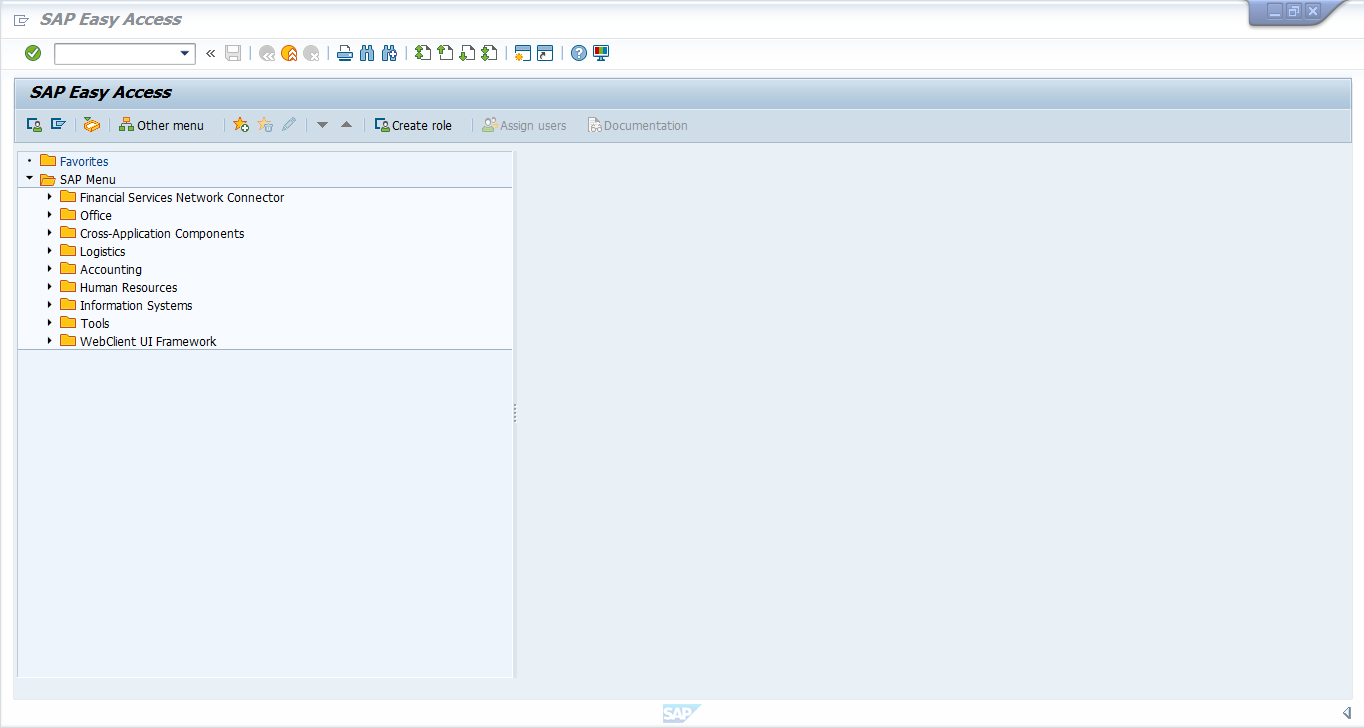The height and width of the screenshot is (728, 1364).
Task: Click the vertical splitter handle beside tree
Action: [x=515, y=413]
